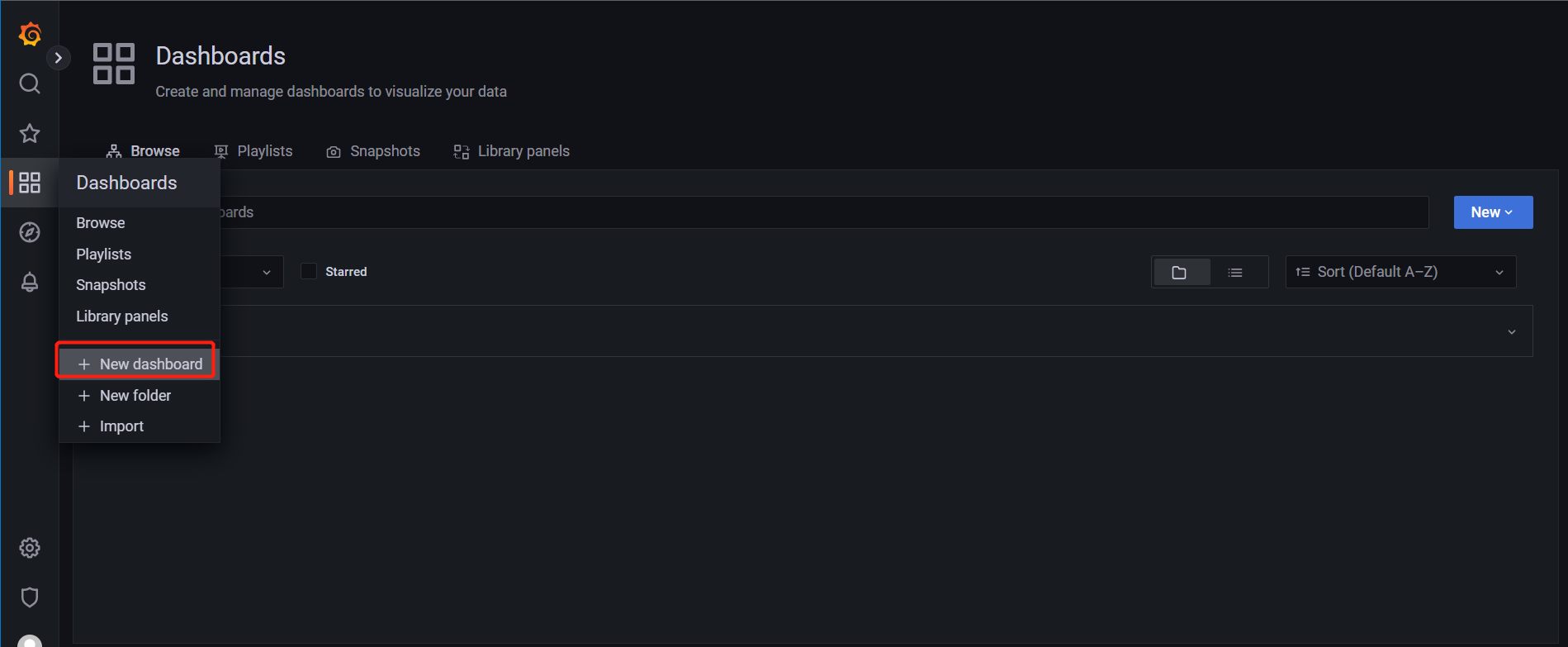Open the Library panels tab
1568x647 pixels.
[512, 151]
